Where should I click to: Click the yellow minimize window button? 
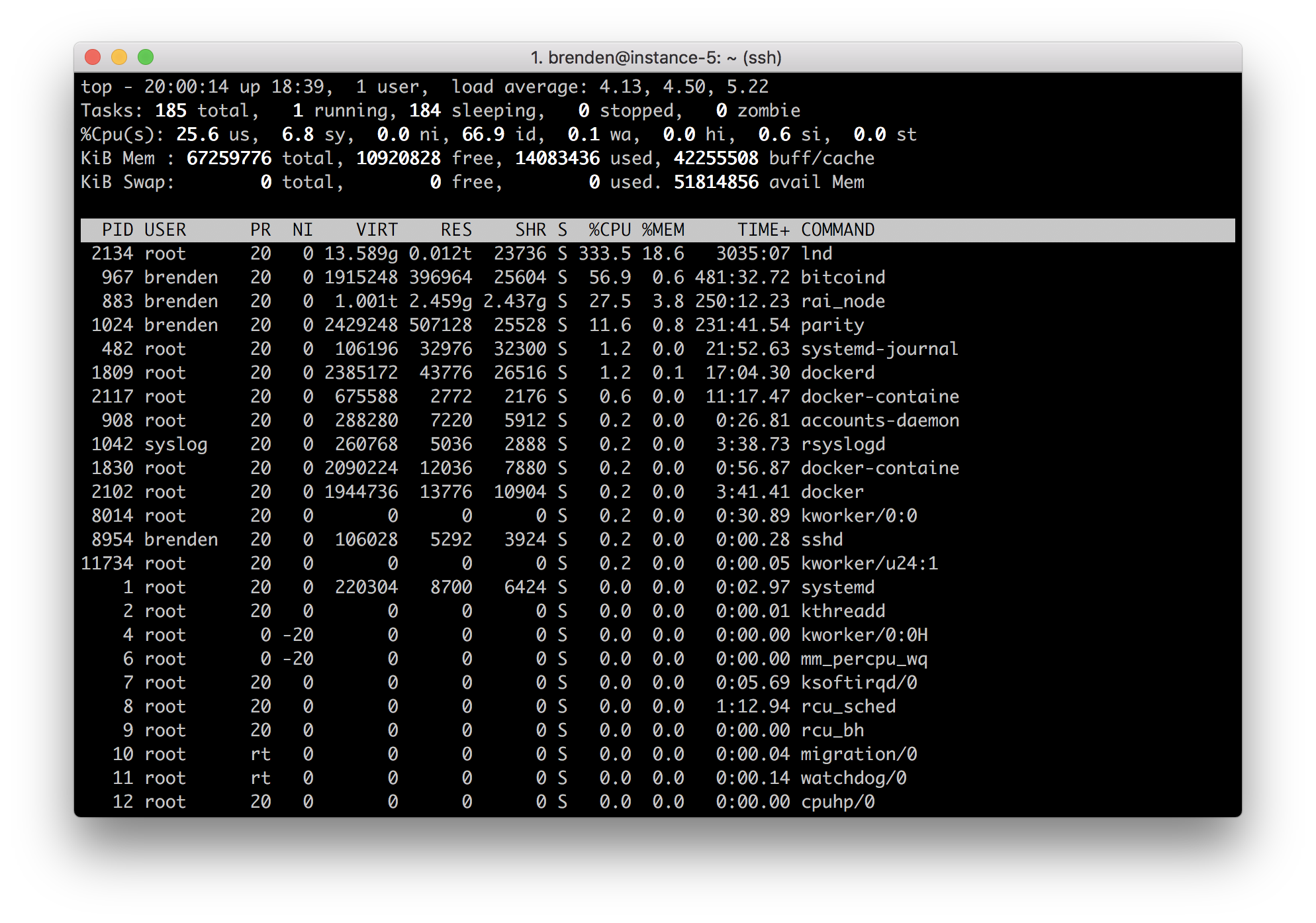(x=119, y=58)
